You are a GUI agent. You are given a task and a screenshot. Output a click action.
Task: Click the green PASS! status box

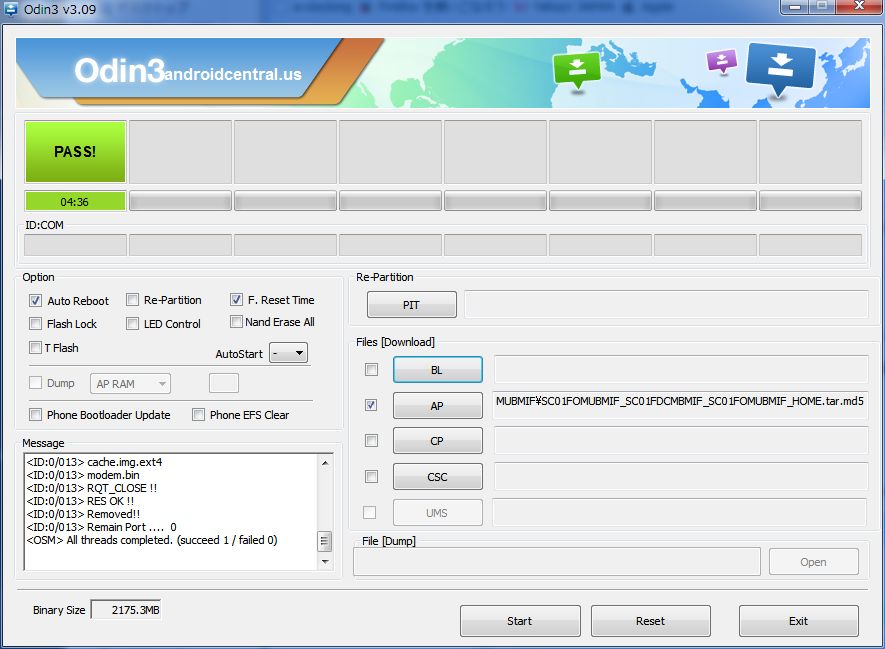75,151
